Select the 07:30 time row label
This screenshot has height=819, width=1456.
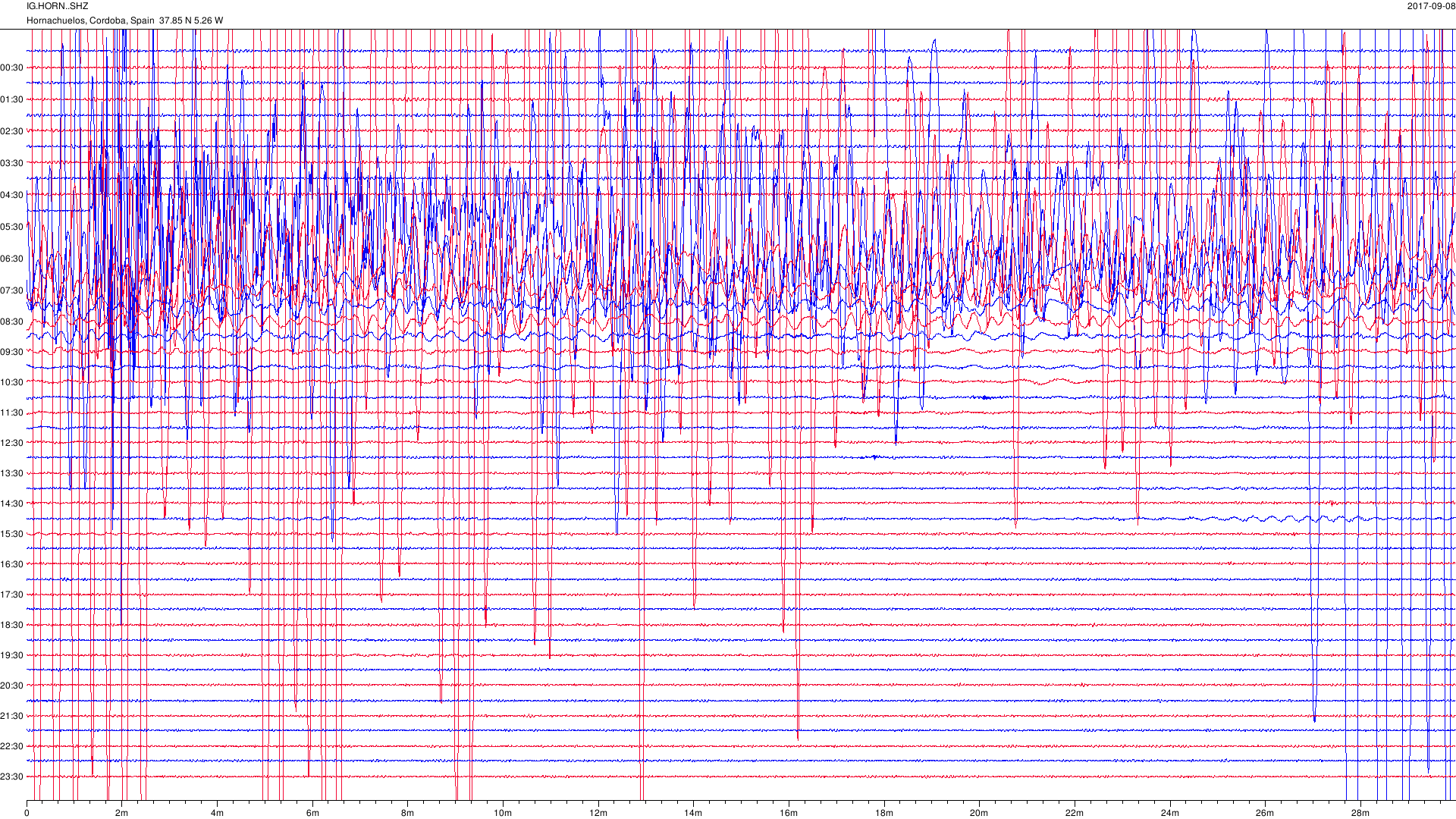pos(11,290)
